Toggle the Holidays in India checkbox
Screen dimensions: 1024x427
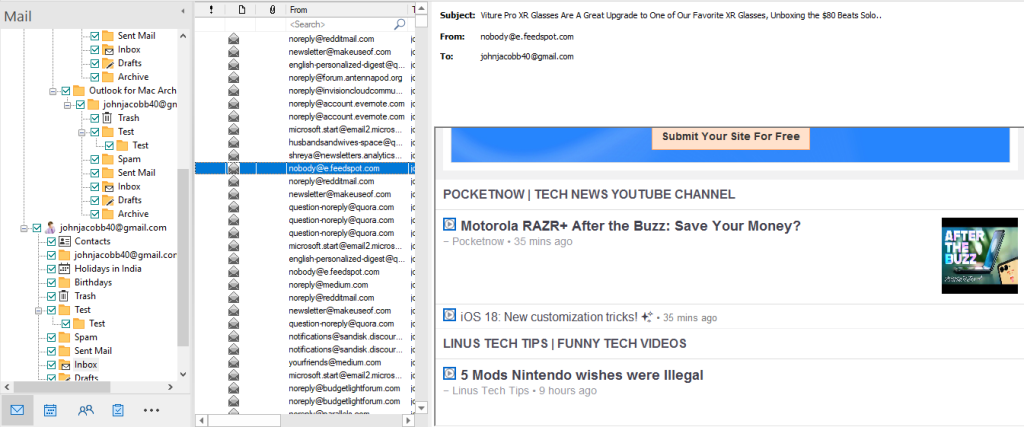coord(51,269)
